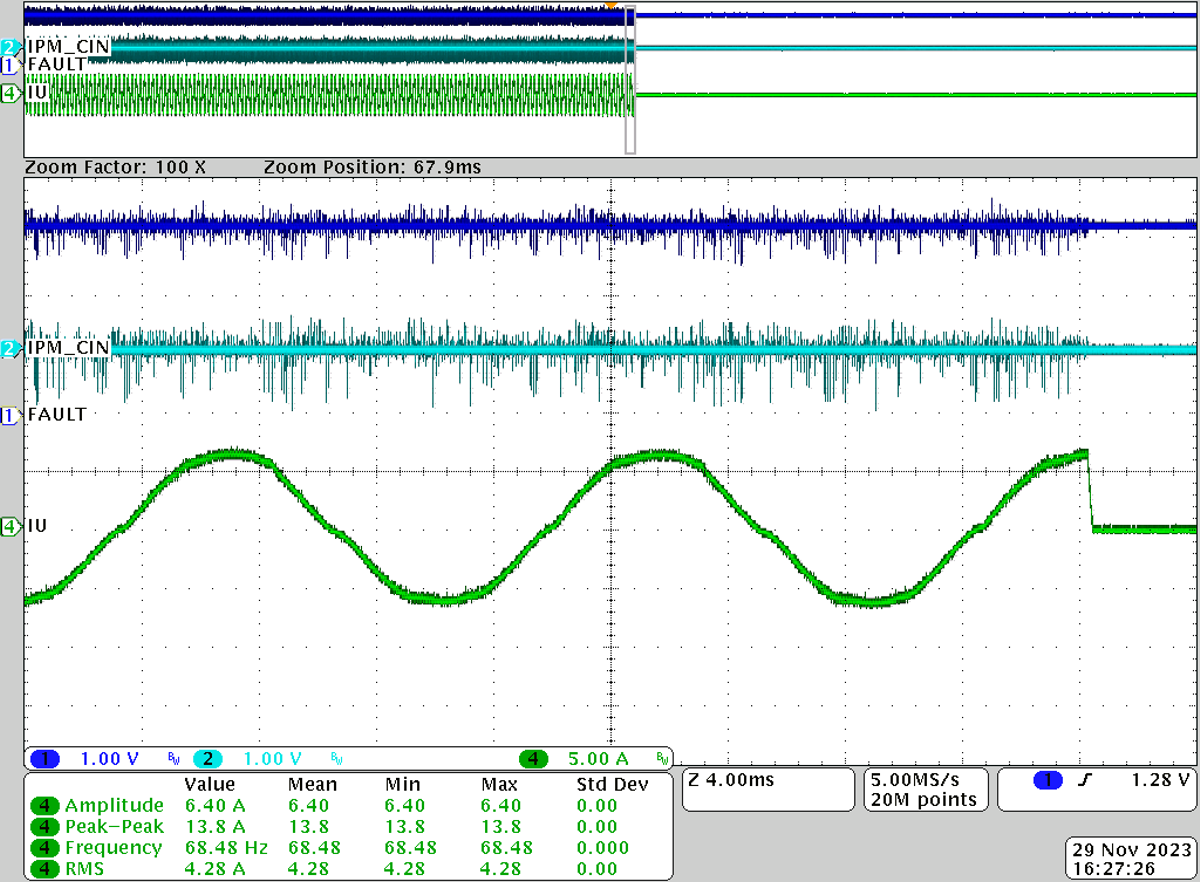Click the channel 2 bandwidth limit indicator
The image size is (1200, 882).
point(335,759)
